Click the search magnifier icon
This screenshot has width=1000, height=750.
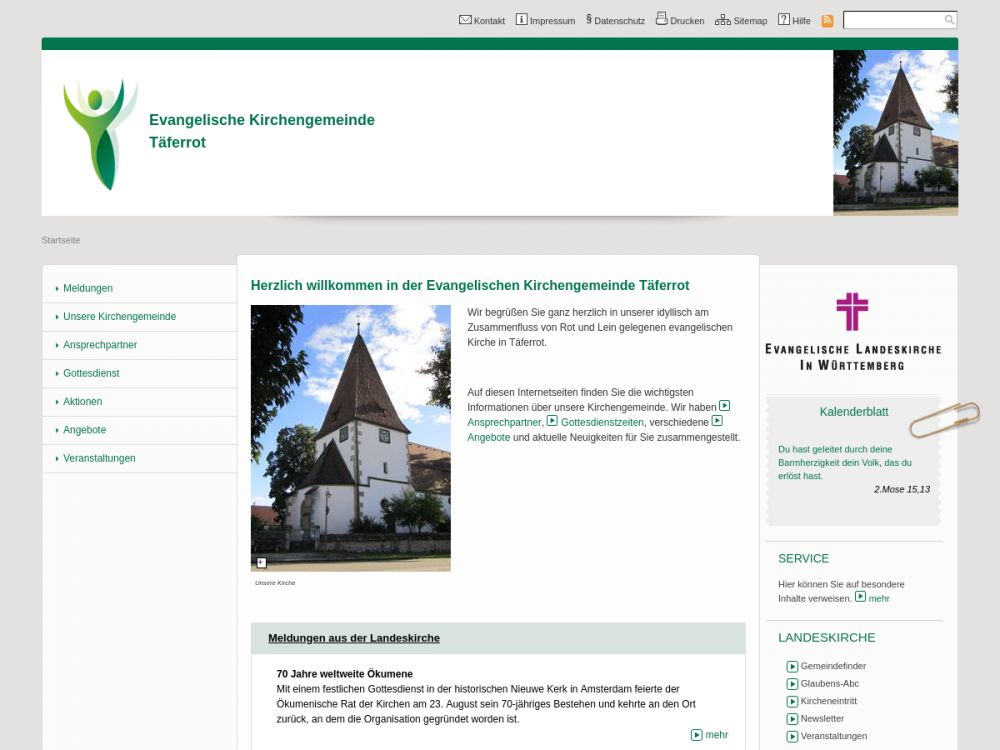949,20
